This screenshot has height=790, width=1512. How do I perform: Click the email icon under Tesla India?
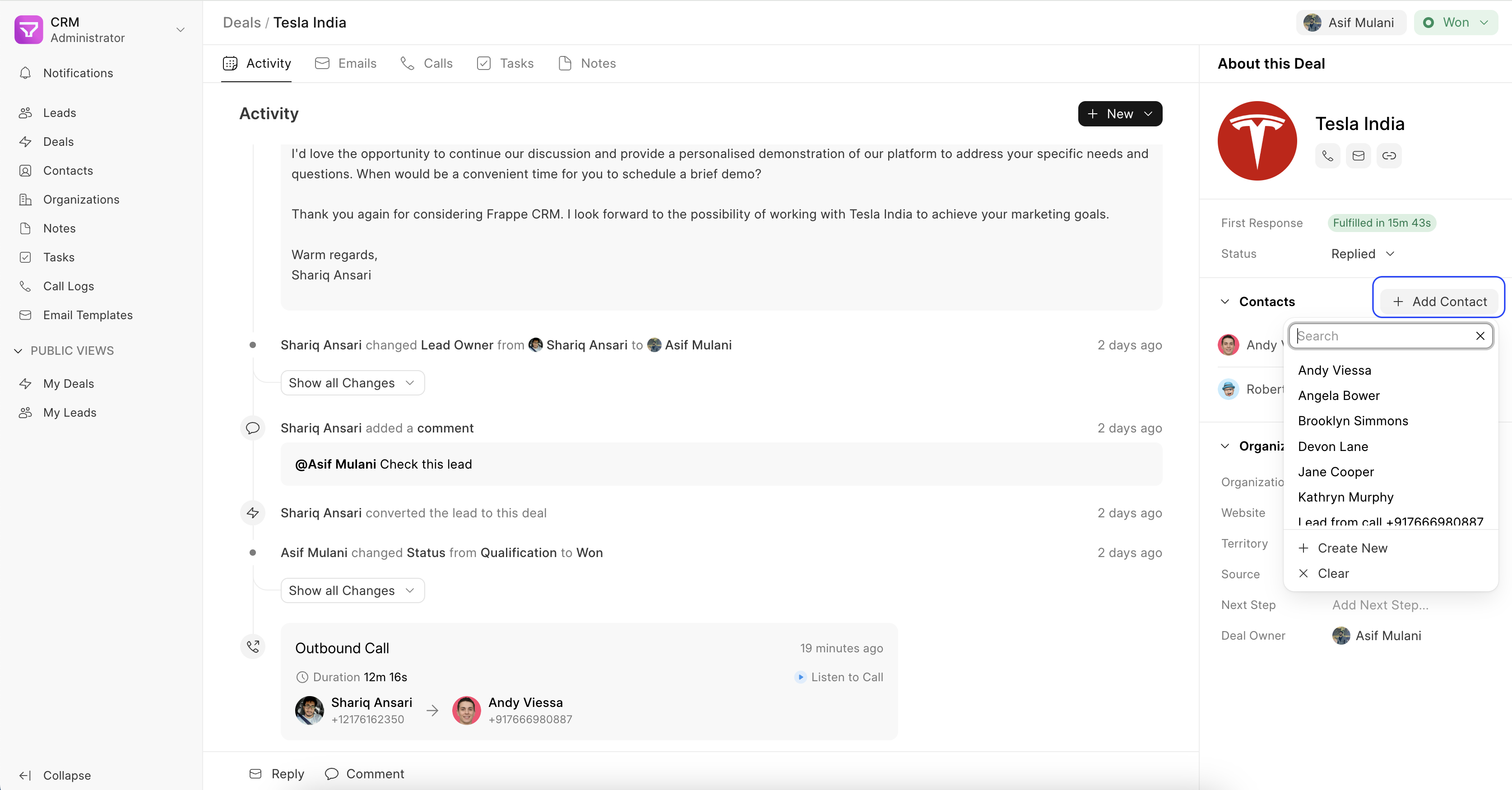(1358, 156)
